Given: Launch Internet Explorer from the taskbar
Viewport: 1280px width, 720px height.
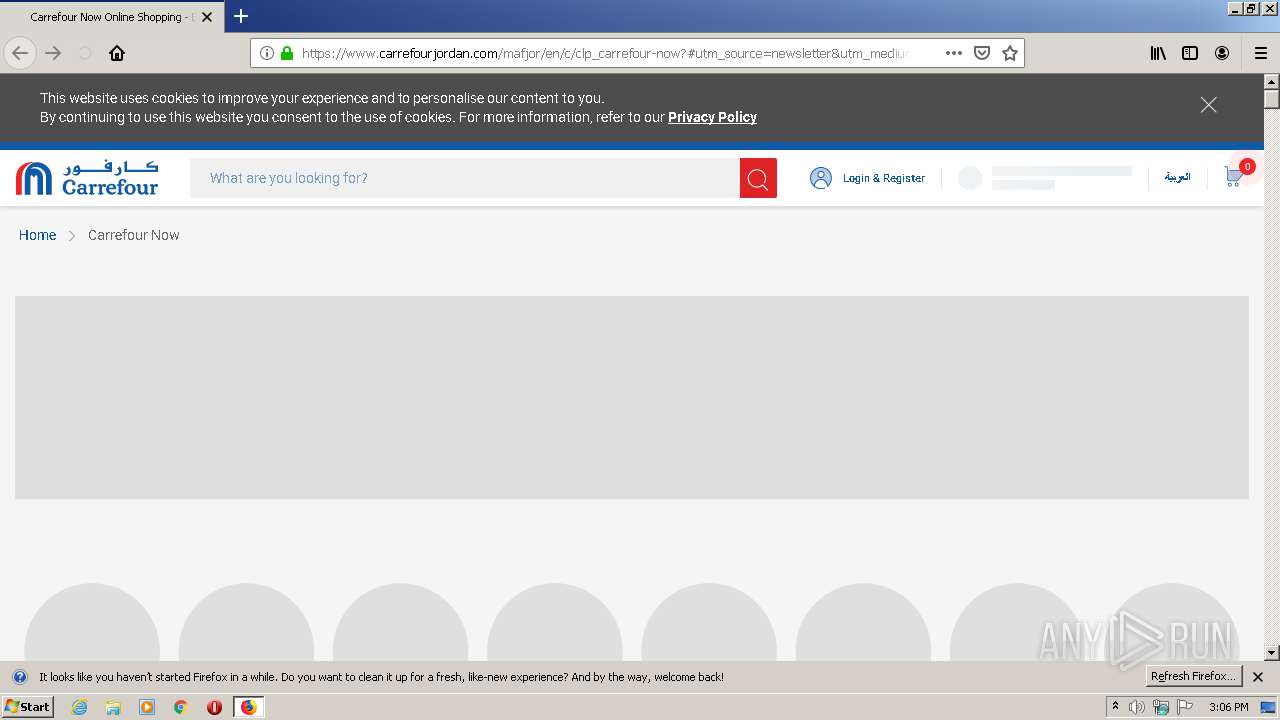Looking at the screenshot, I should click(x=79, y=707).
